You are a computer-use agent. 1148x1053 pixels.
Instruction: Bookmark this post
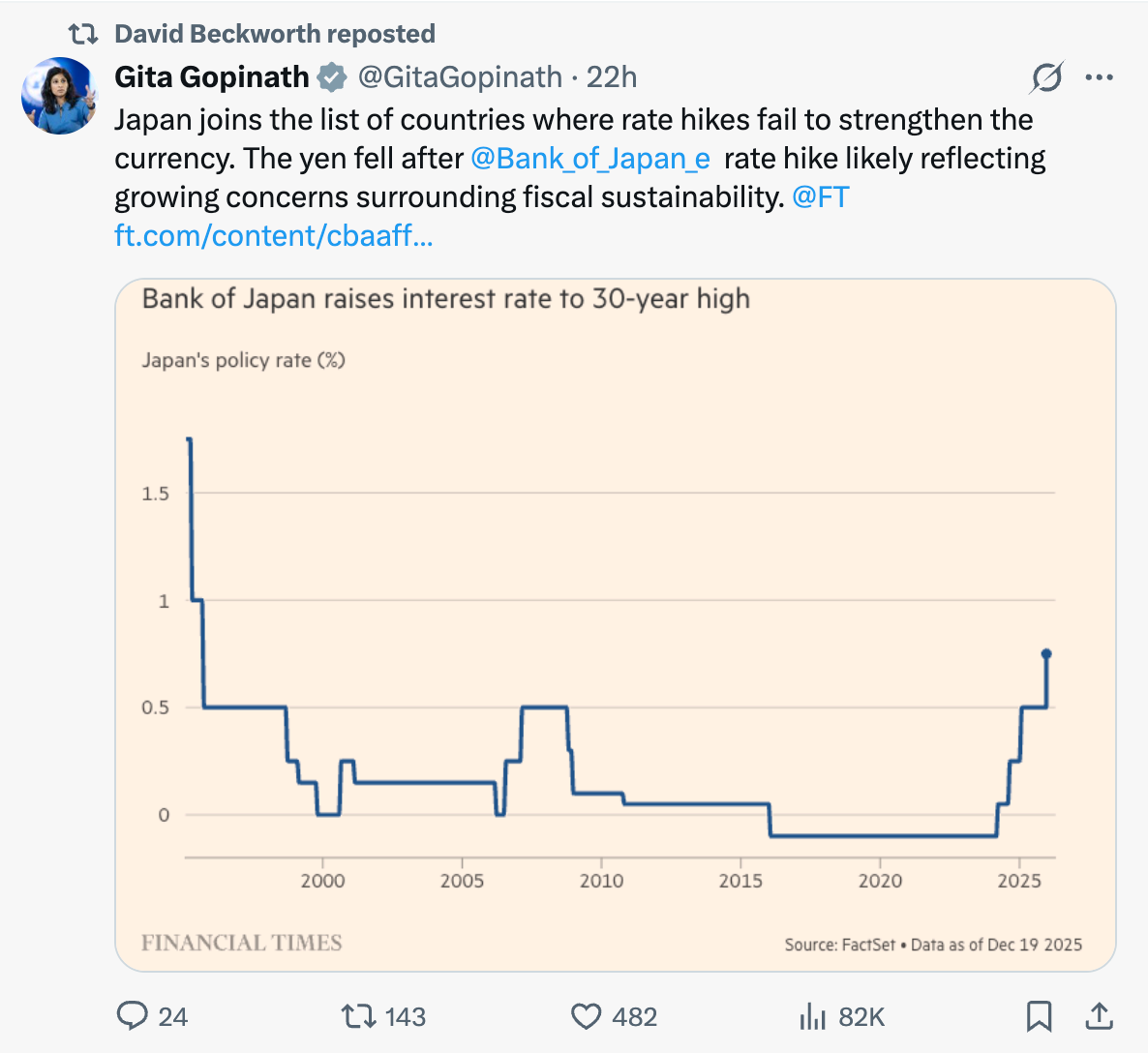click(x=1039, y=1016)
